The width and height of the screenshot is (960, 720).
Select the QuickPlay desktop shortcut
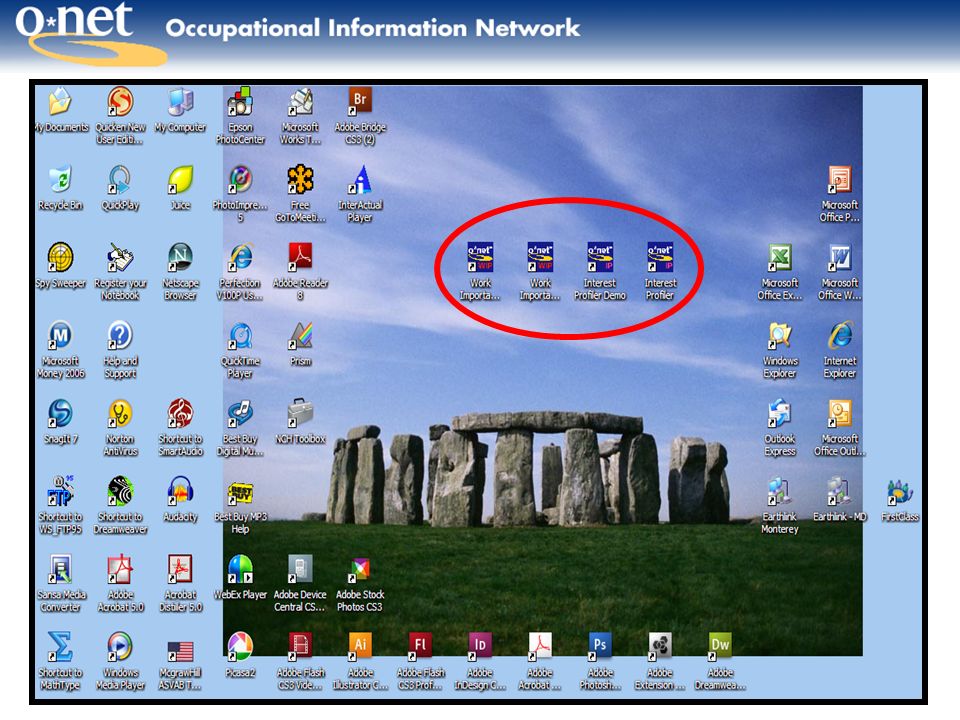(x=120, y=179)
